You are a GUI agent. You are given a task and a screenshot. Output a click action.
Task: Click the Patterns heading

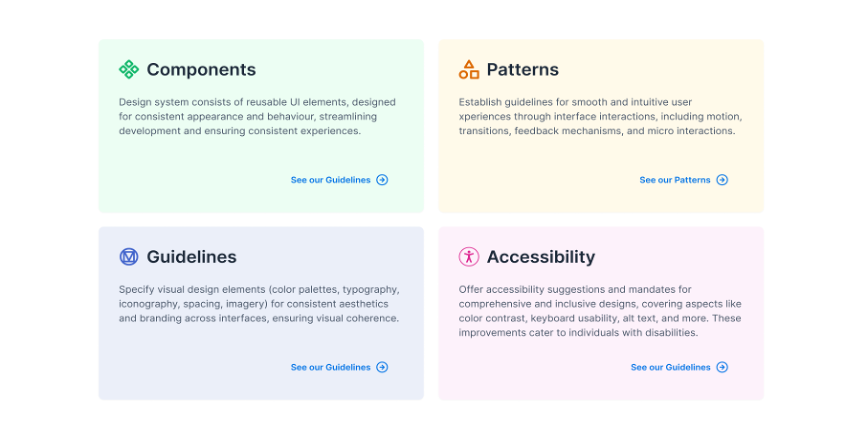[522, 70]
